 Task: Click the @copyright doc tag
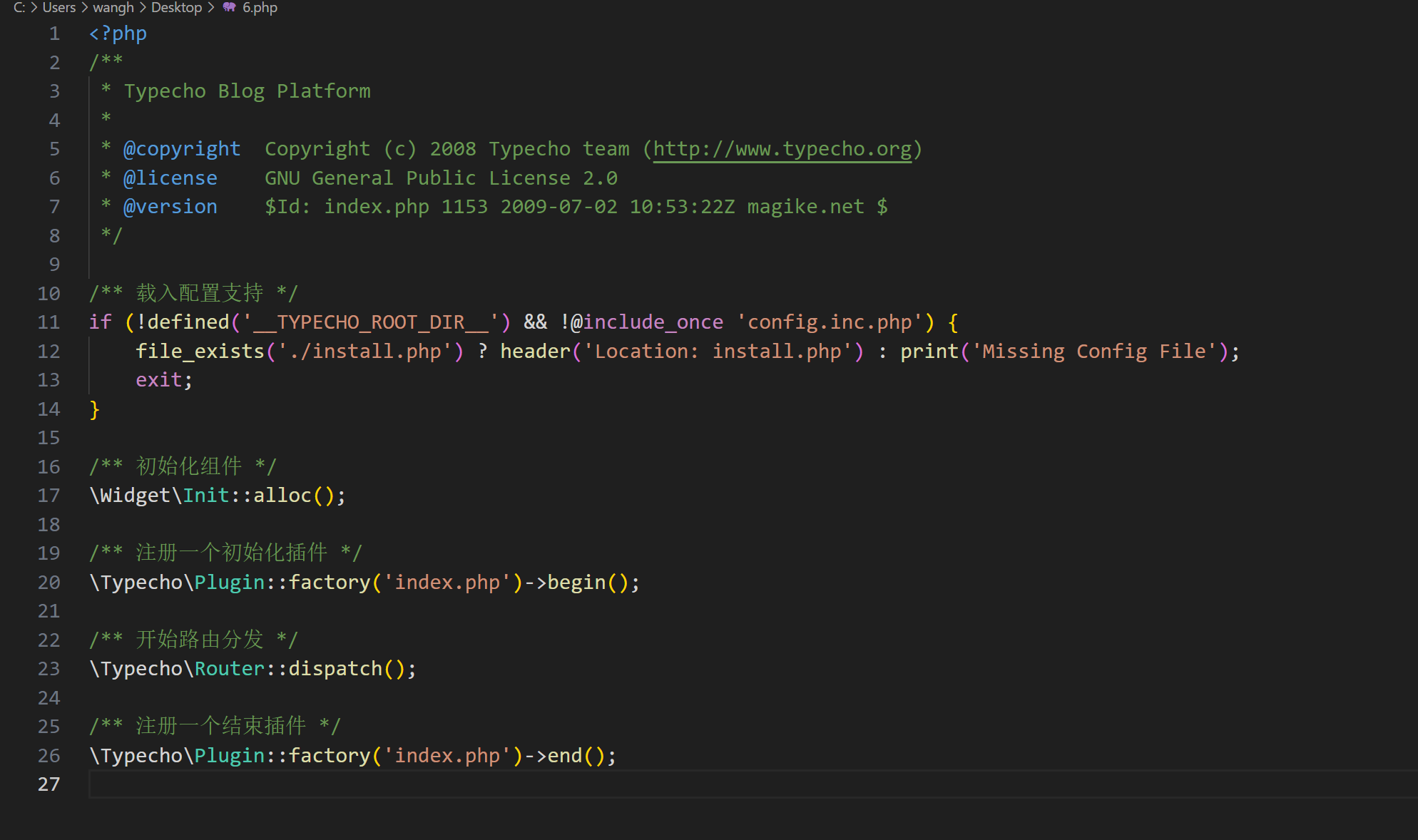pos(181,148)
